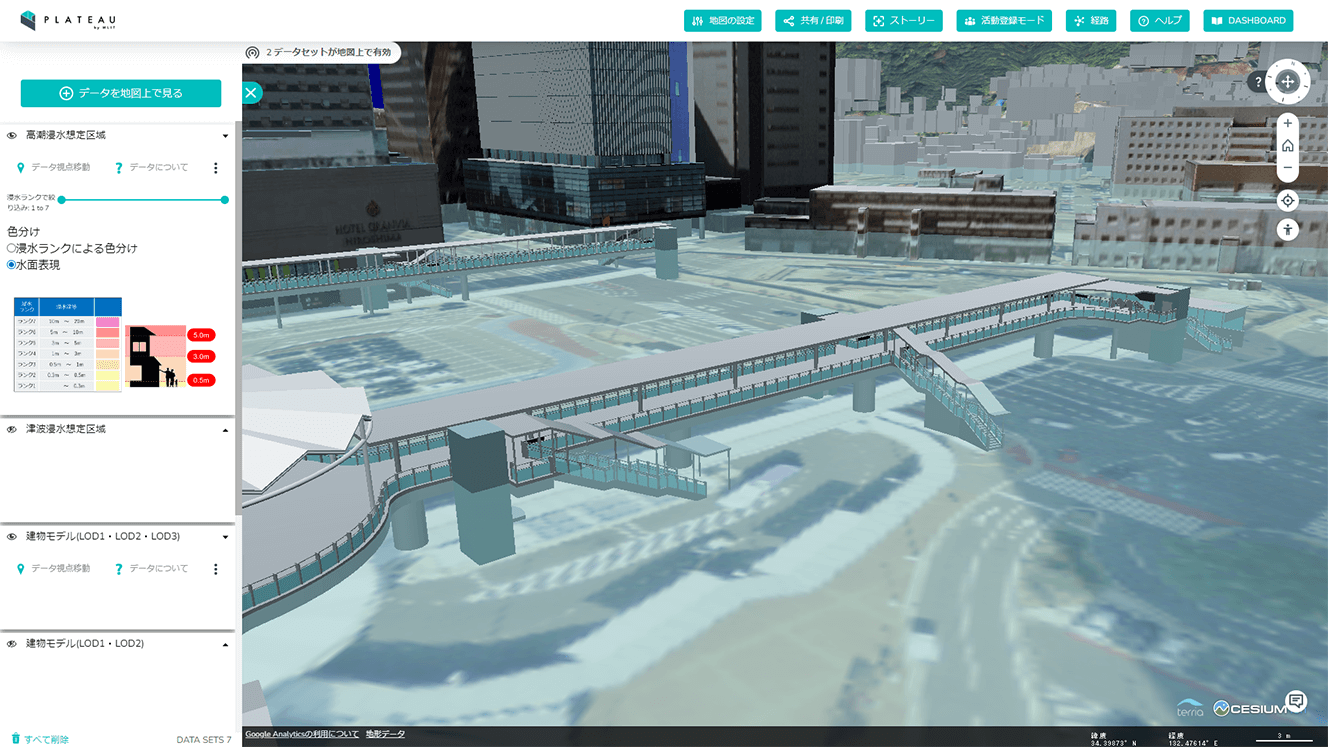Open the three-dot menu for 建物モデル(LOD1・LOD2・LOD3)
1328x747 pixels.
(215, 569)
